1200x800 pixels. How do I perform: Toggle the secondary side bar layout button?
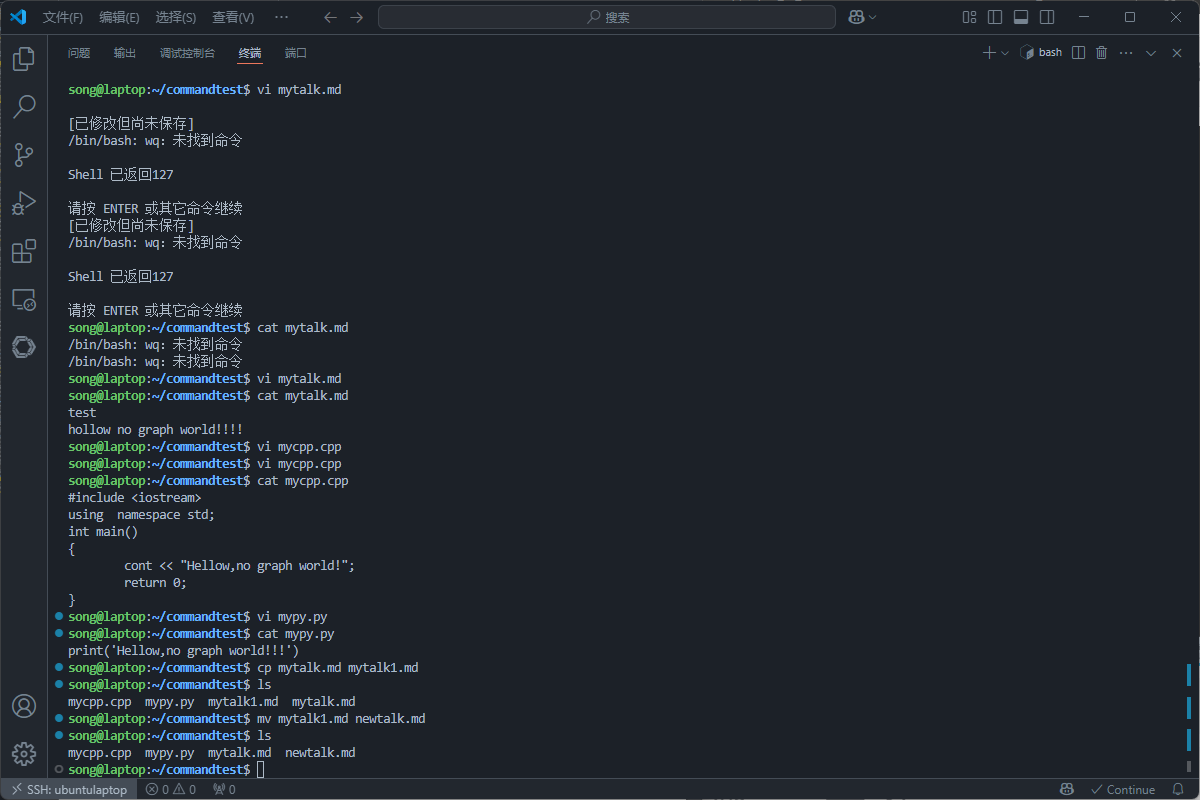click(1047, 17)
